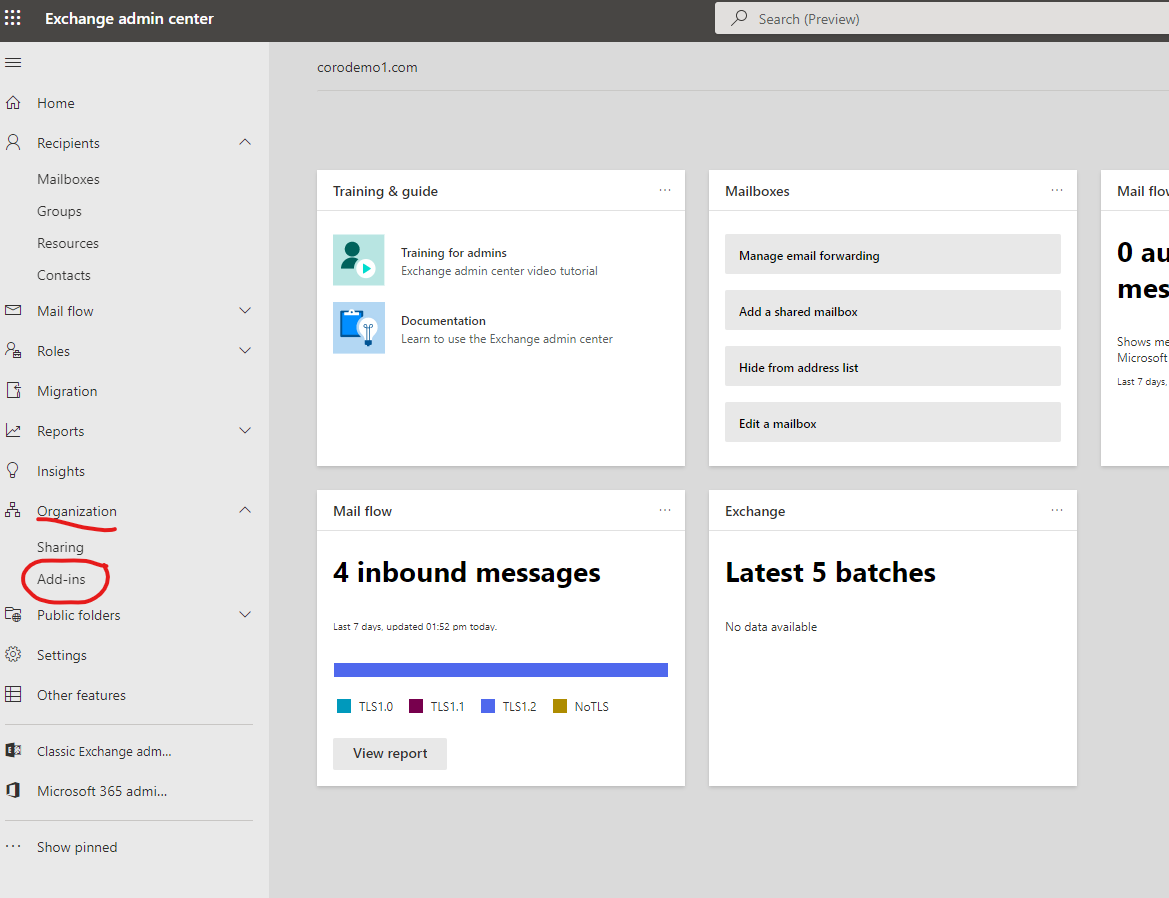
Task: Open Sharing under Organization
Action: point(60,547)
